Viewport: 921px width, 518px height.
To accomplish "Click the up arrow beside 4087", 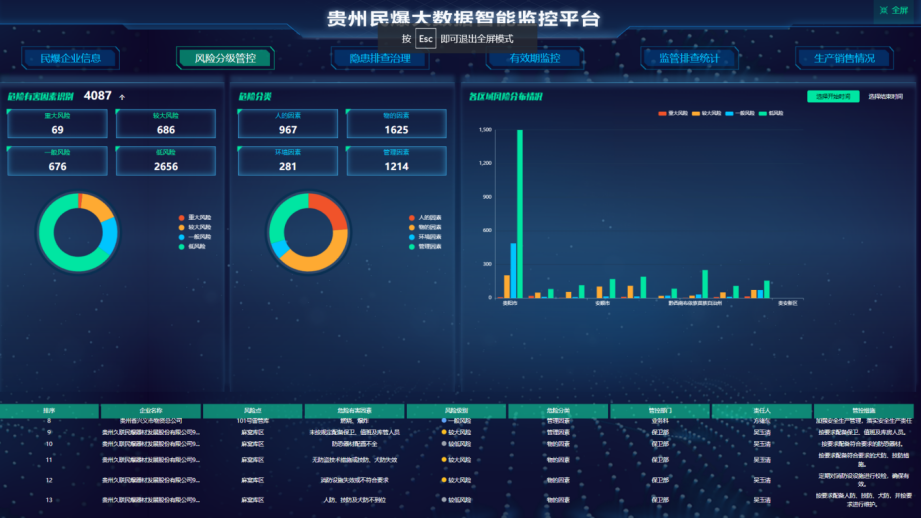I will click(122, 97).
